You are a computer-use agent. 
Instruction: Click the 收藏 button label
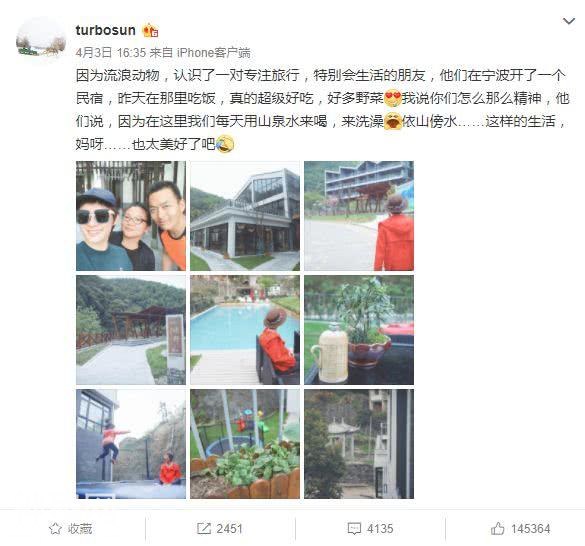click(80, 528)
